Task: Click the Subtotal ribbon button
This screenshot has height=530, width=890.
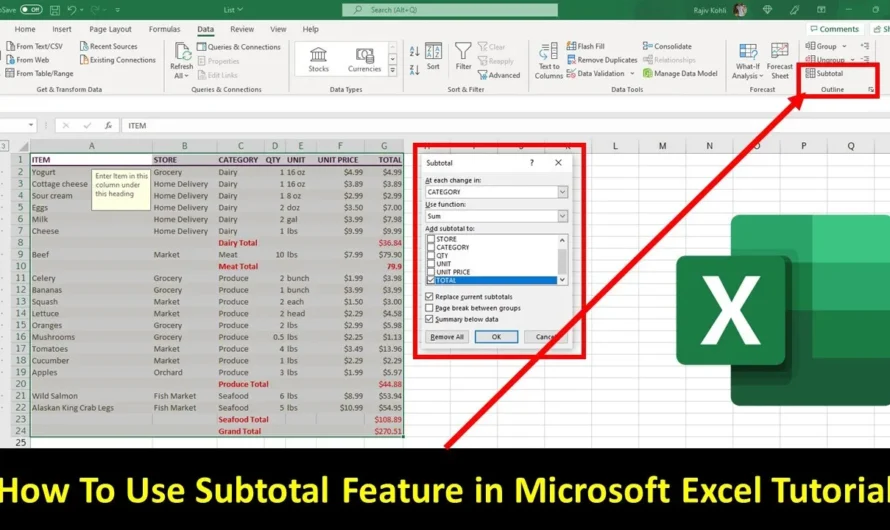Action: click(824, 73)
